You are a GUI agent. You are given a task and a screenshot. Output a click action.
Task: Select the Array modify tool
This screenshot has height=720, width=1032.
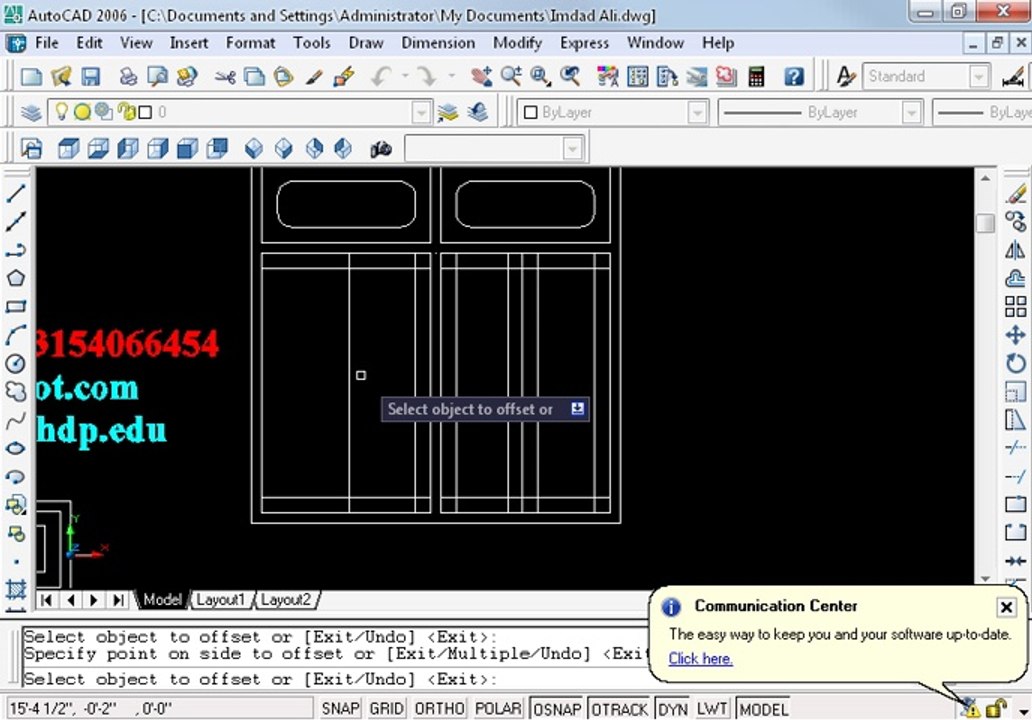coord(1016,307)
